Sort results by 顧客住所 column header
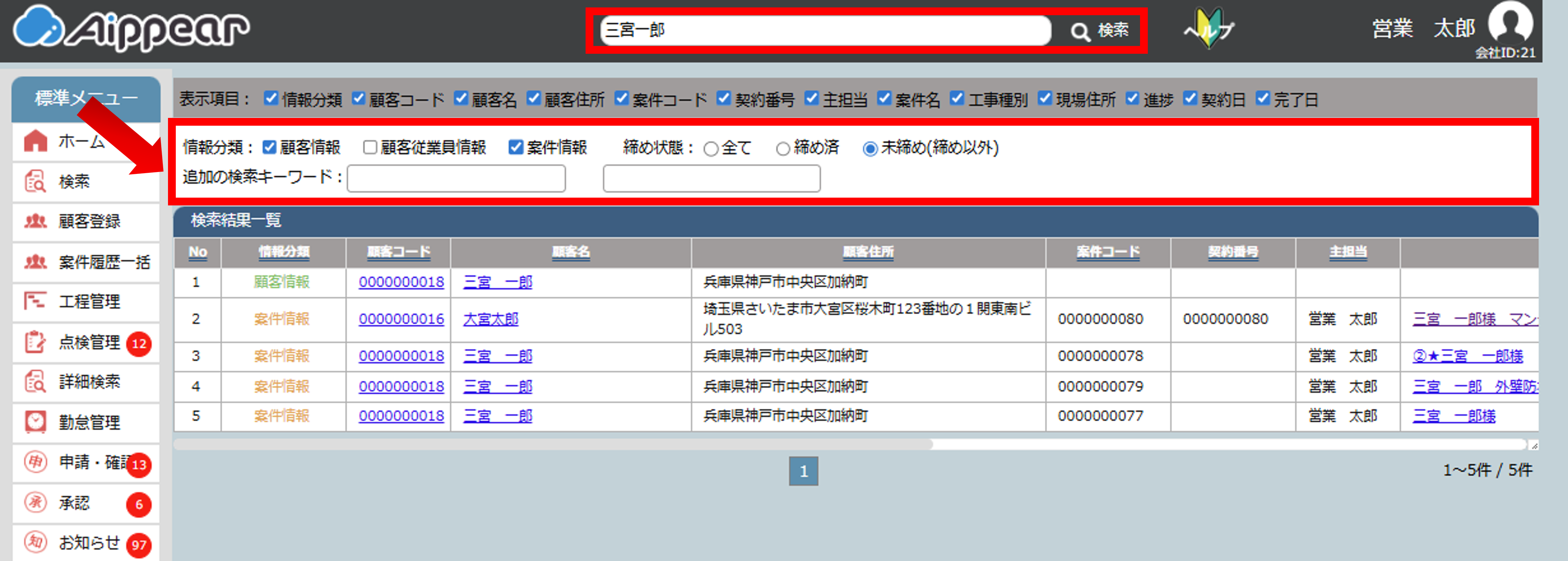This screenshot has width=1568, height=561. tap(868, 252)
